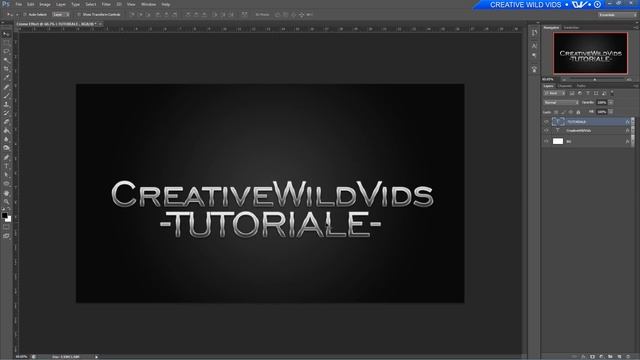Enable Show Transform Controls checkbox
640x360 pixels.
(79, 14)
